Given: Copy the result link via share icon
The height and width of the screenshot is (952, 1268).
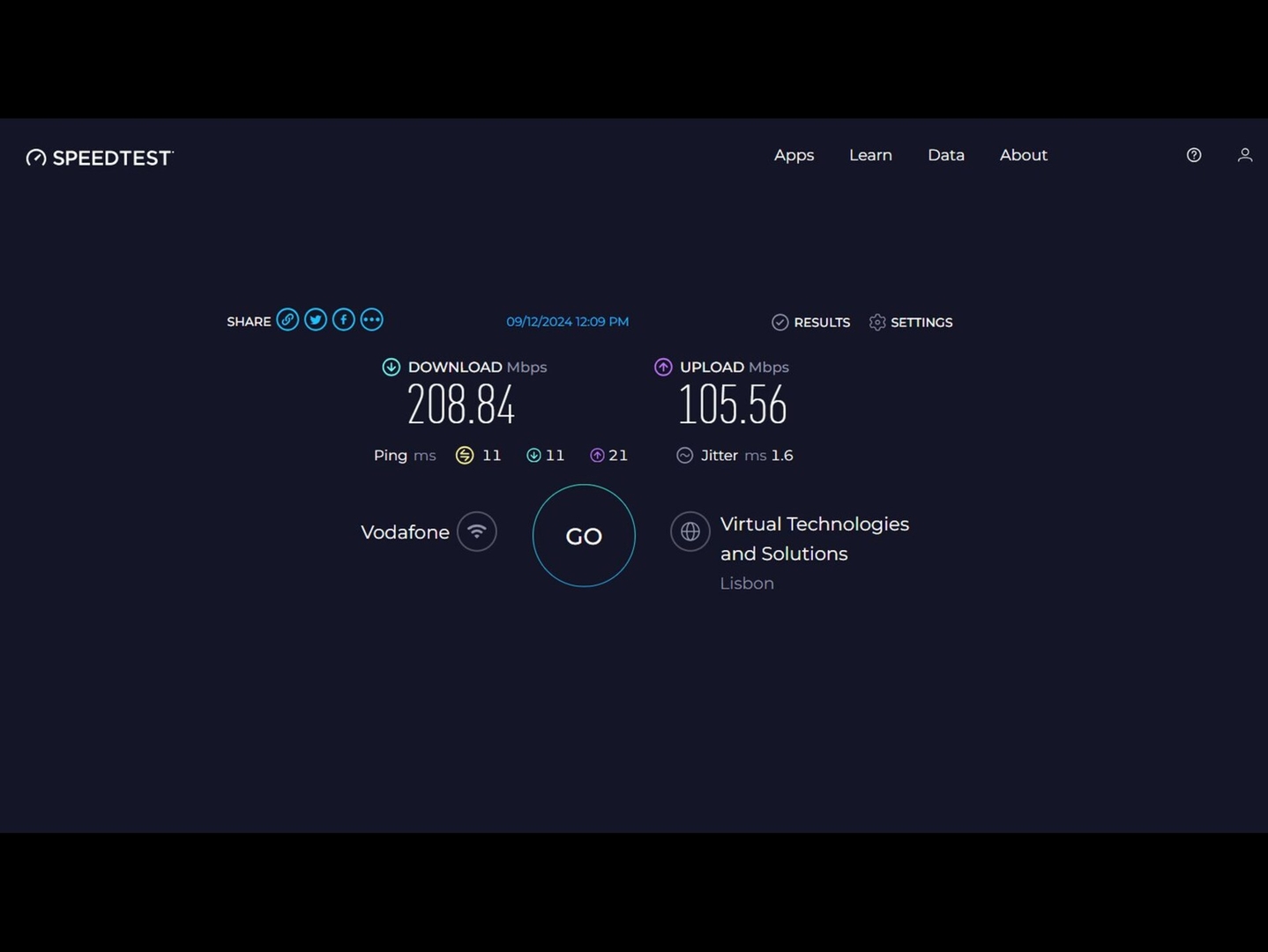Looking at the screenshot, I should [287, 320].
